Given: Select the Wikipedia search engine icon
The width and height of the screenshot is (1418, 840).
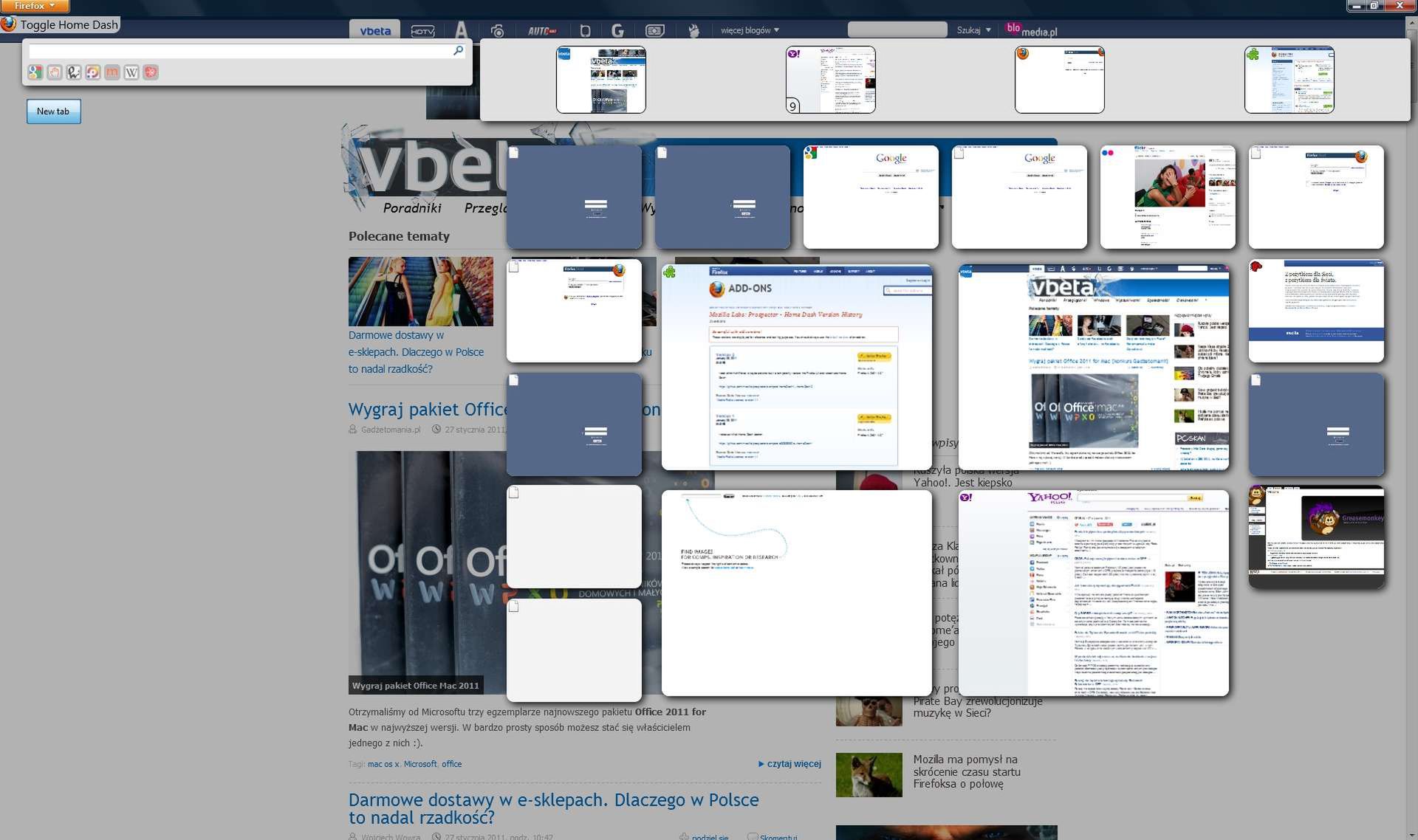Looking at the screenshot, I should click(x=131, y=72).
